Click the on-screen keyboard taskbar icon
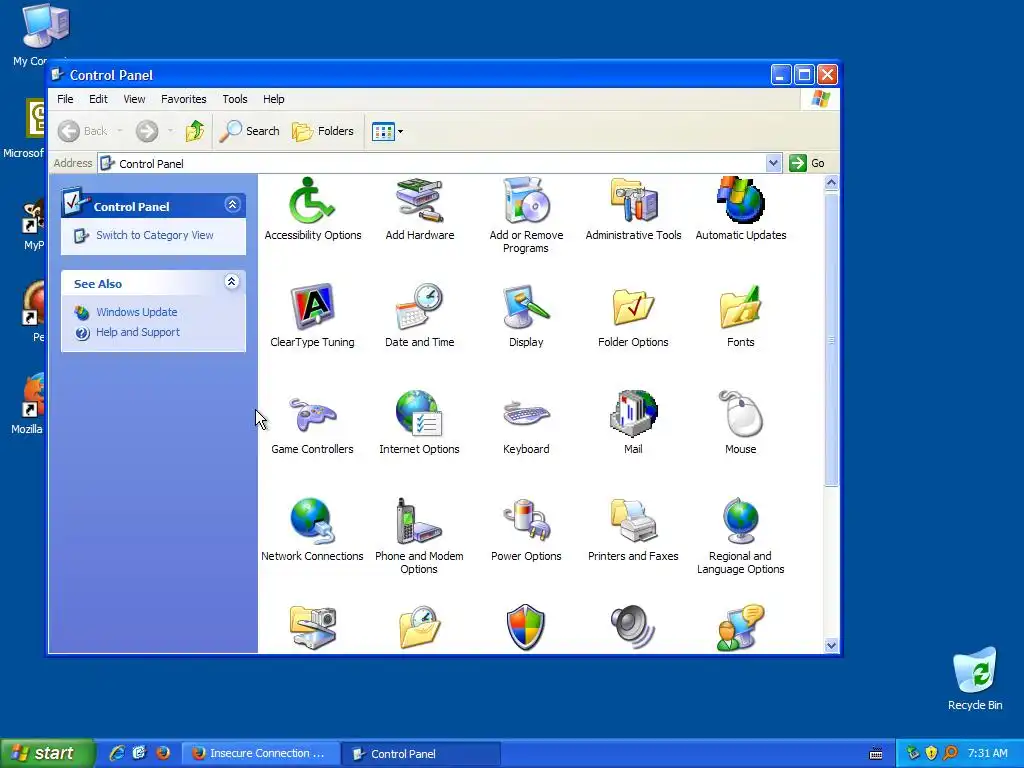 (876, 754)
